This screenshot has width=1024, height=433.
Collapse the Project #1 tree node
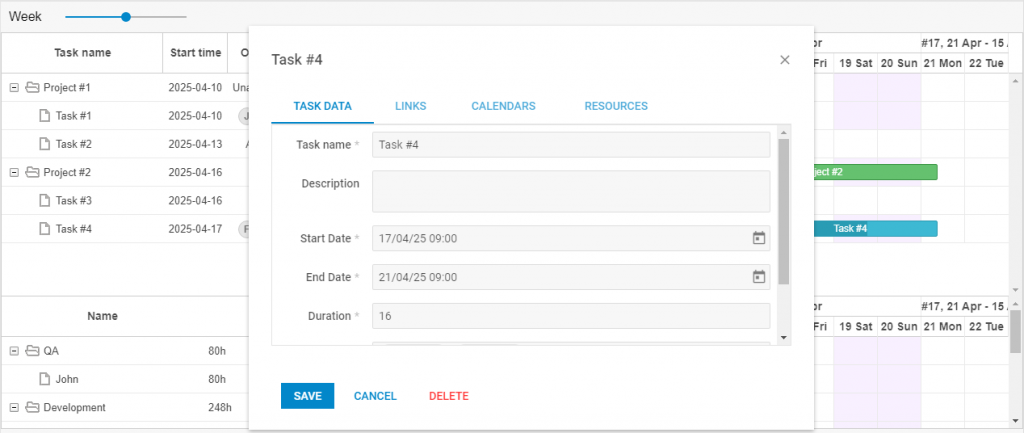click(x=14, y=88)
